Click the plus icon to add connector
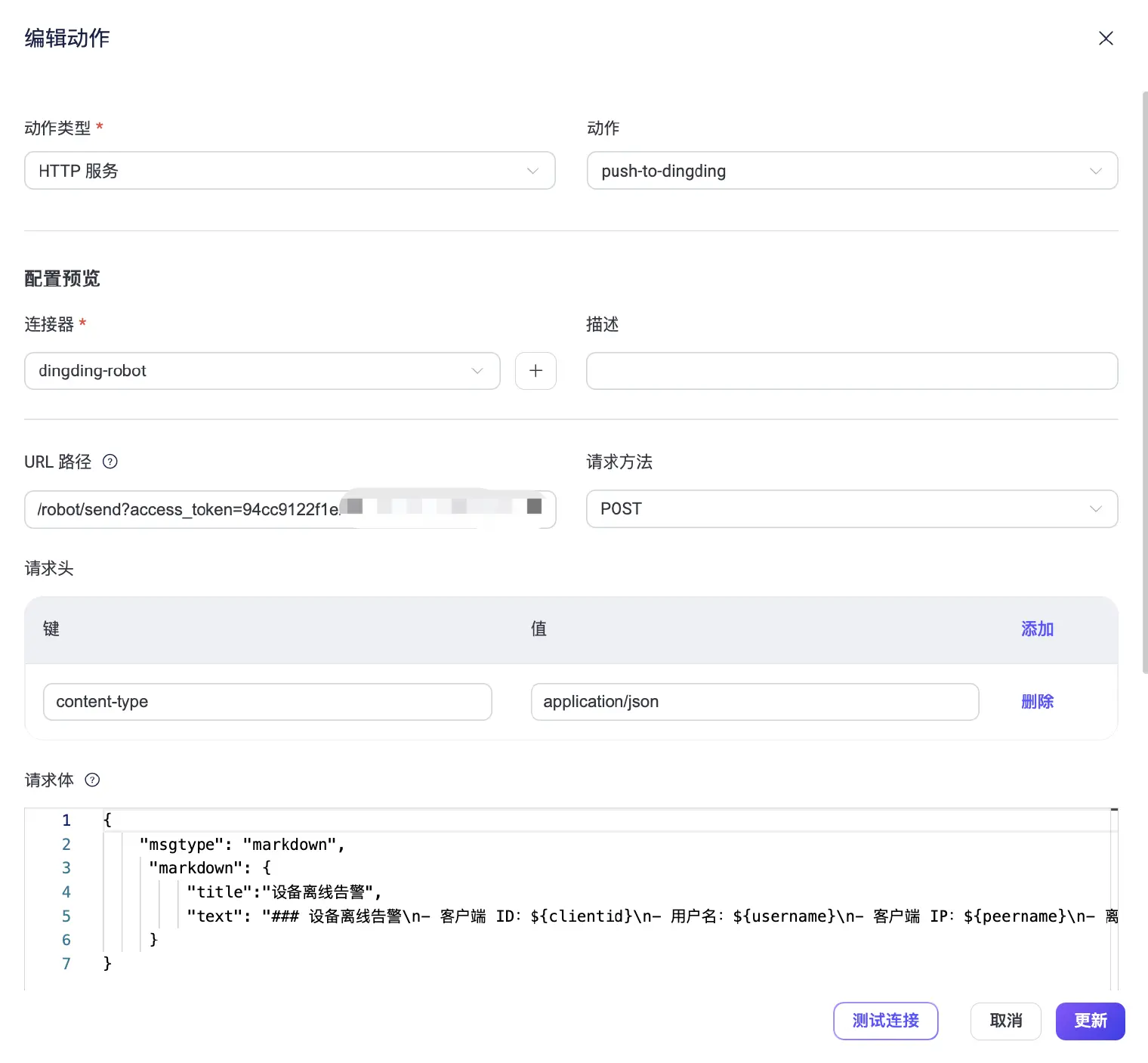Image resolution: width=1148 pixels, height=1063 pixels. pyautogui.click(x=535, y=371)
